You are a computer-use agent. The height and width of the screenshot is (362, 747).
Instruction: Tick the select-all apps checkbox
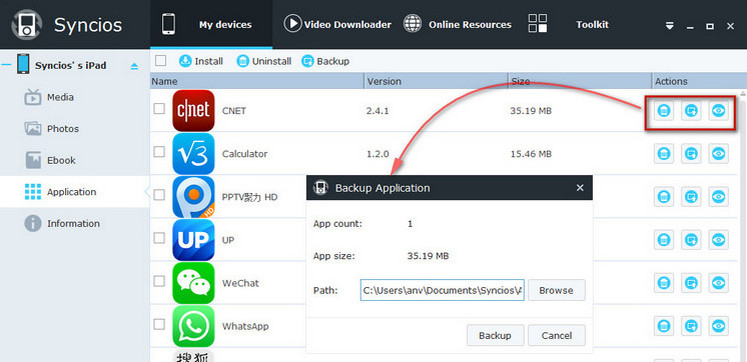pos(161,61)
